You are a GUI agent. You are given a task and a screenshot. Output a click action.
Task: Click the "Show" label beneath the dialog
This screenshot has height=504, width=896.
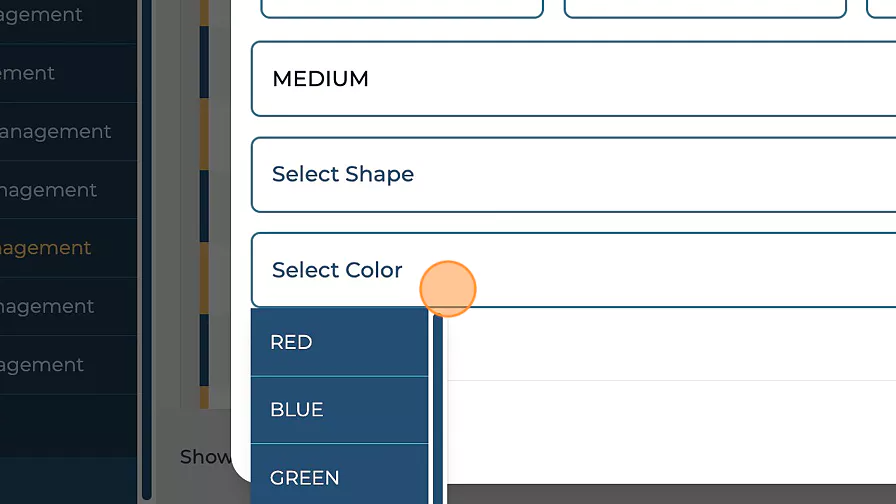[x=205, y=457]
